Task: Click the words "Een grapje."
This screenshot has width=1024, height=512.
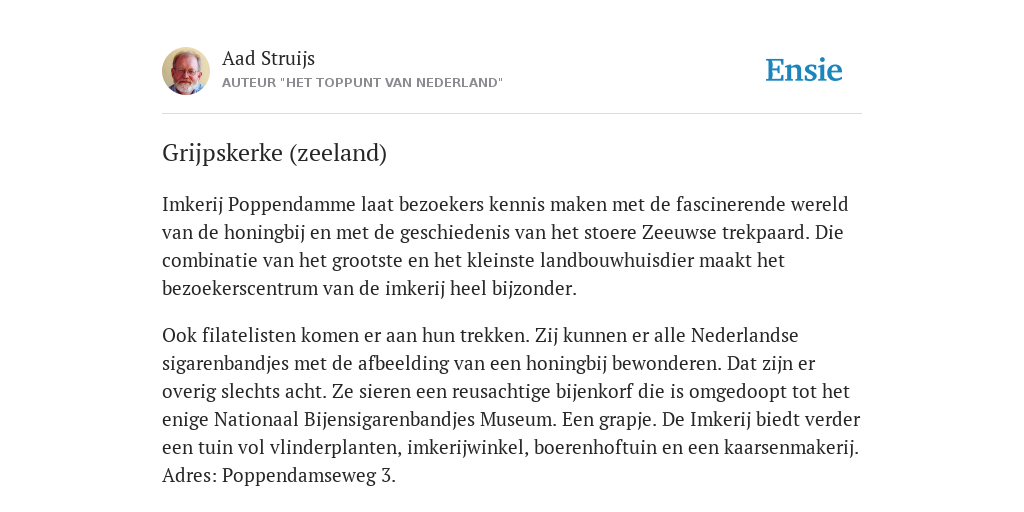Action: [x=609, y=419]
